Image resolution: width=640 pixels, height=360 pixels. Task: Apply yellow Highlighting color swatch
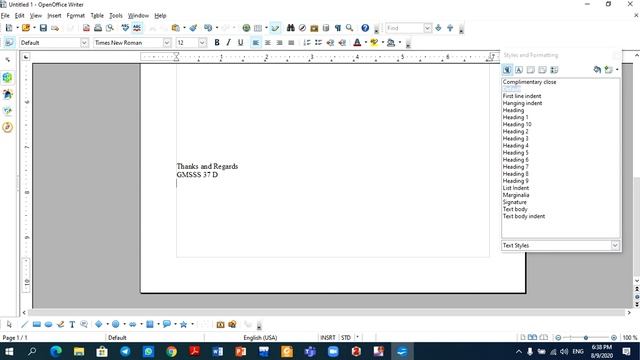374,42
